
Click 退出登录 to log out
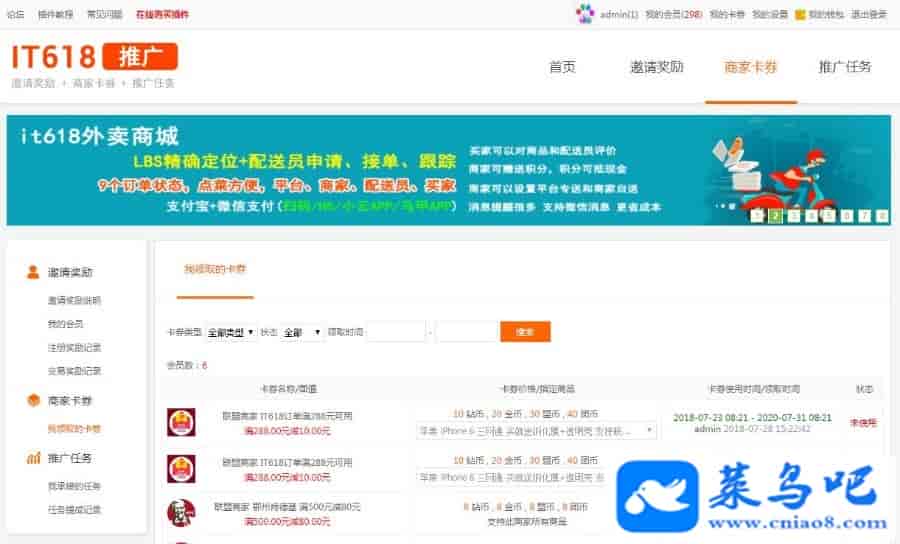pos(869,14)
